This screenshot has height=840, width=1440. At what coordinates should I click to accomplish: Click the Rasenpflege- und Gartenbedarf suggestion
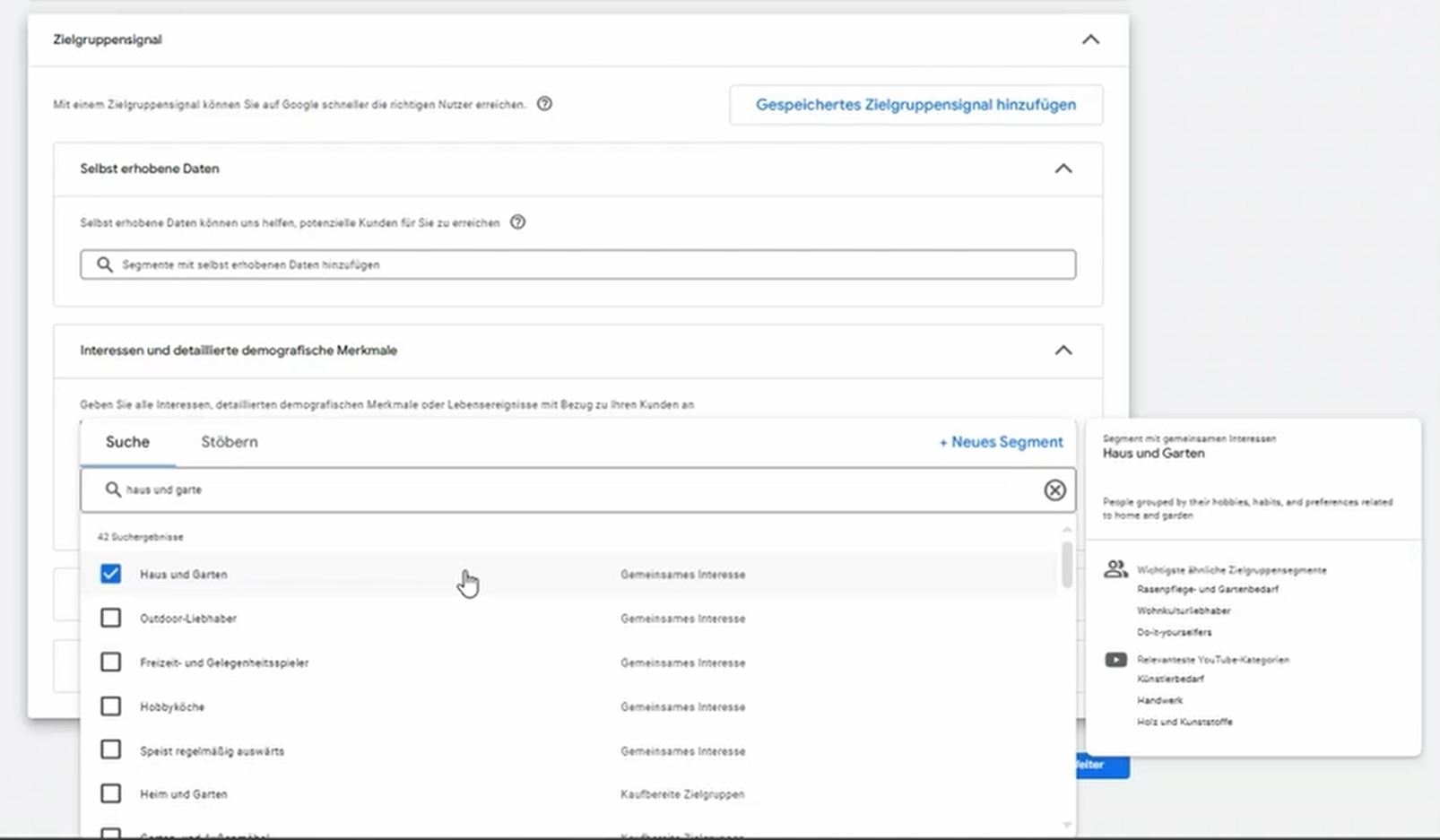click(x=1208, y=589)
